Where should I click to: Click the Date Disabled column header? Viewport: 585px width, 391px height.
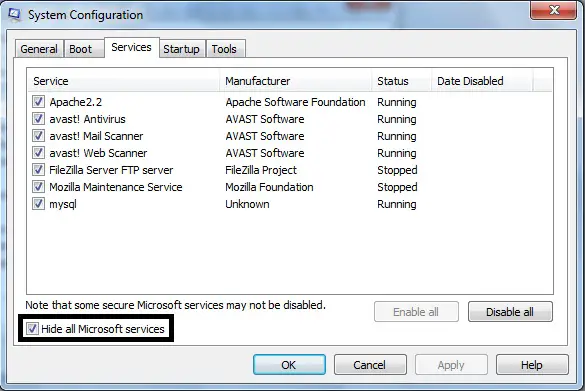pyautogui.click(x=482, y=81)
